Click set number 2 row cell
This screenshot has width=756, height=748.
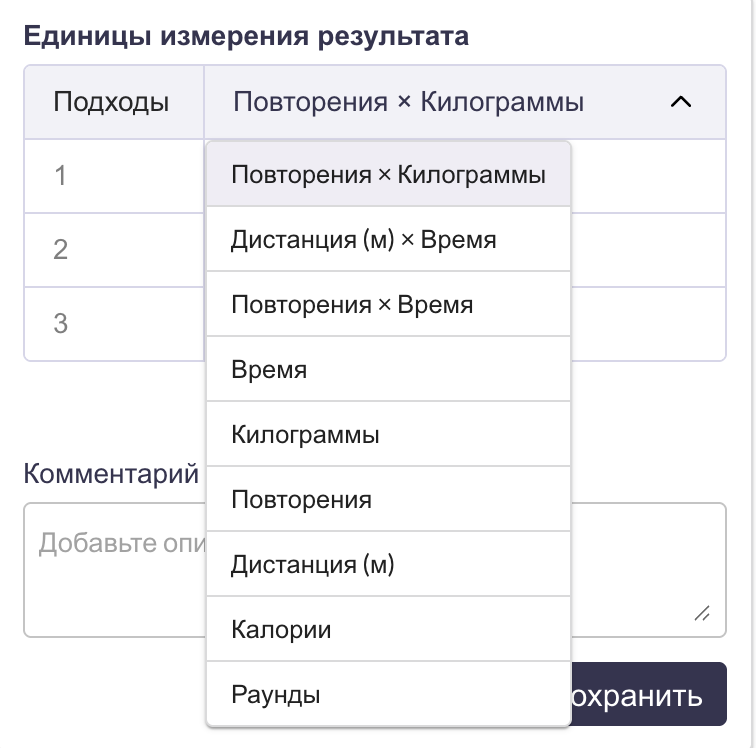click(x=61, y=249)
